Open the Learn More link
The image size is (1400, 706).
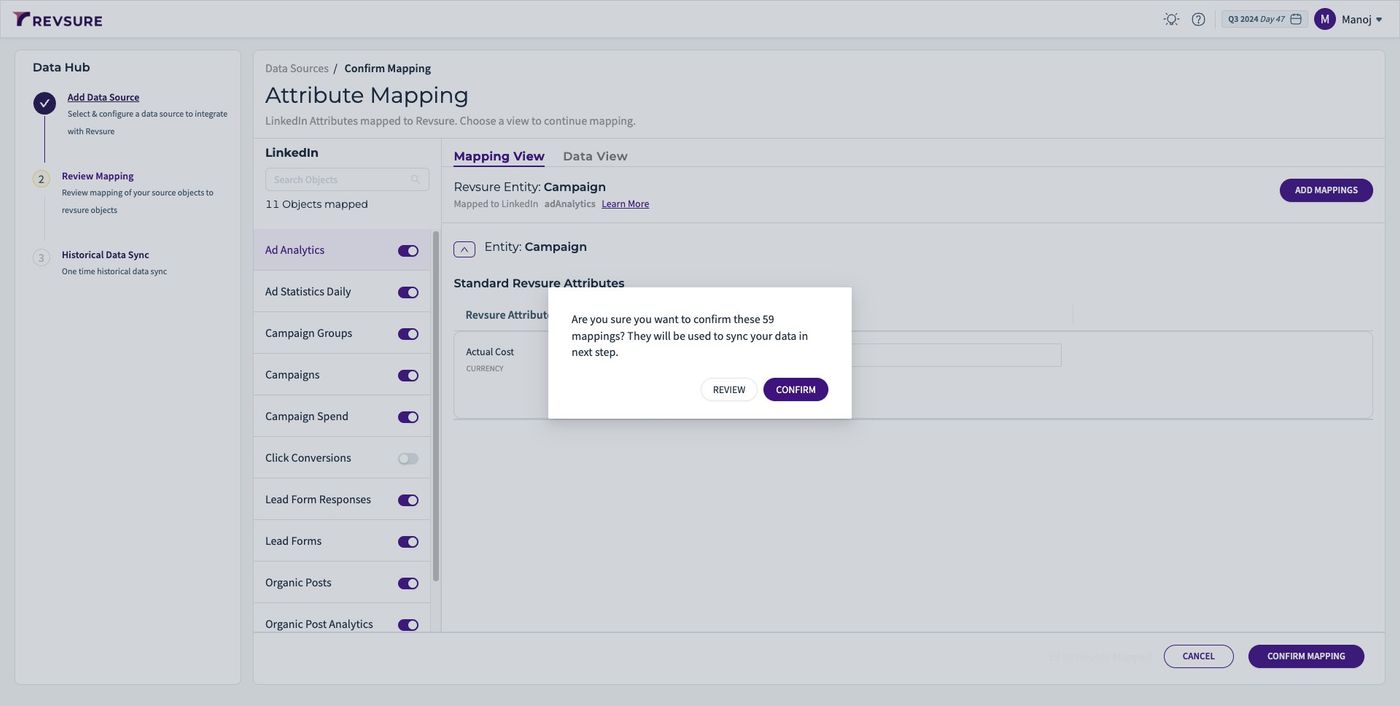pos(625,204)
